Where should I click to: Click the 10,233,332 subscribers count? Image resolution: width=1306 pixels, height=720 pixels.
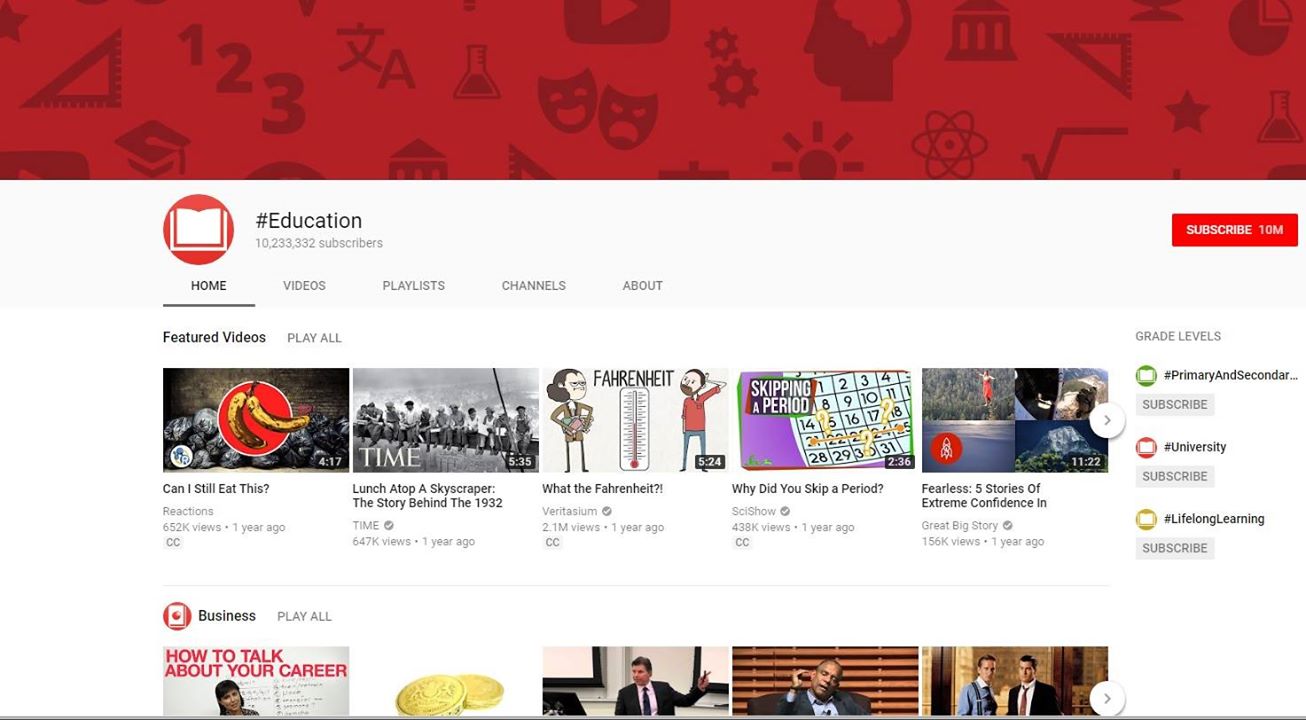(319, 243)
